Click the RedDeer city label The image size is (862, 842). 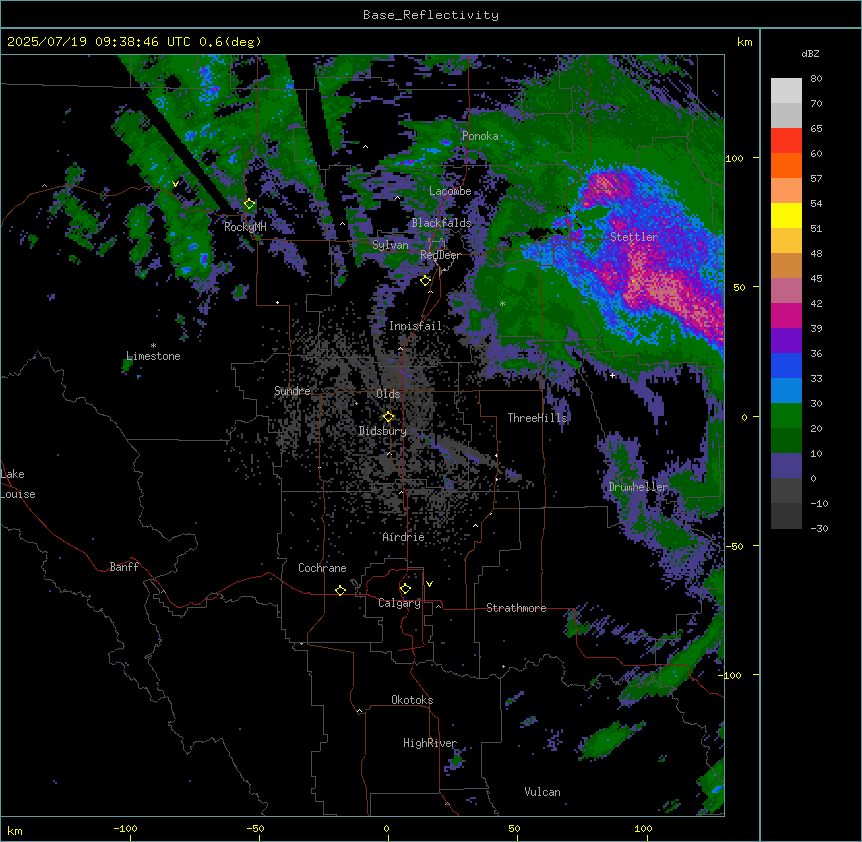point(440,255)
